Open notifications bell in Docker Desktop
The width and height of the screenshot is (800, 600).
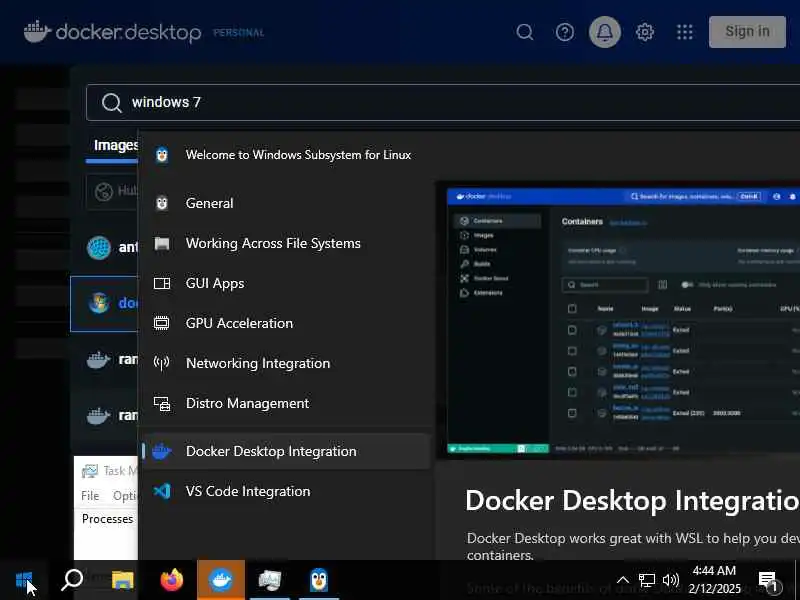[605, 32]
